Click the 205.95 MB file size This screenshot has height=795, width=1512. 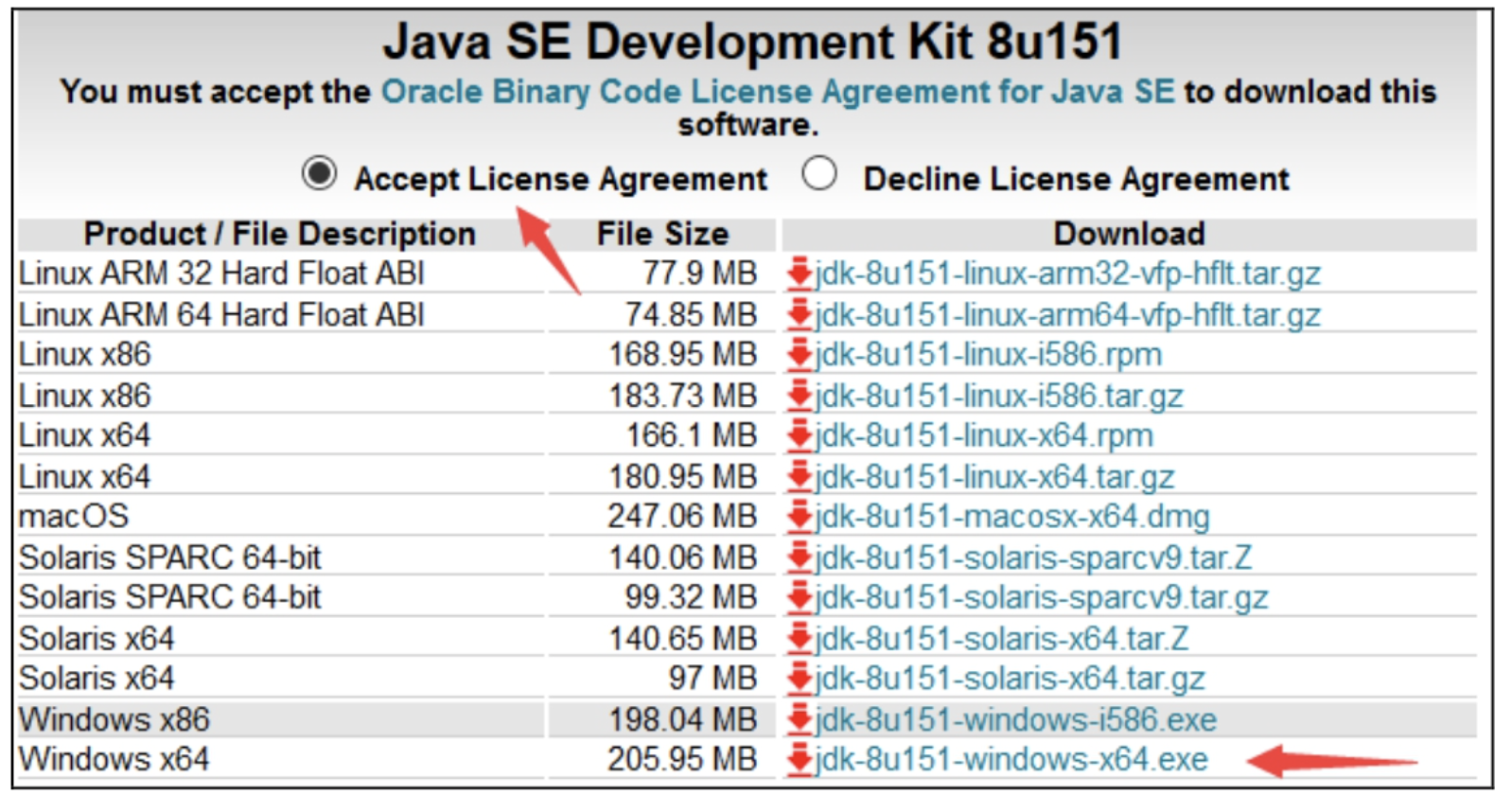(x=682, y=760)
